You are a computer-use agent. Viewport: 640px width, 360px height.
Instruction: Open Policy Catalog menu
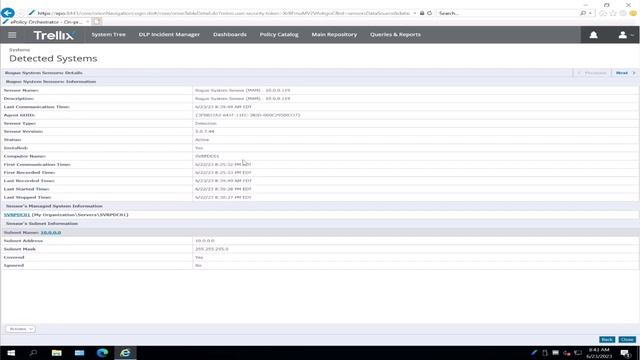tap(279, 35)
